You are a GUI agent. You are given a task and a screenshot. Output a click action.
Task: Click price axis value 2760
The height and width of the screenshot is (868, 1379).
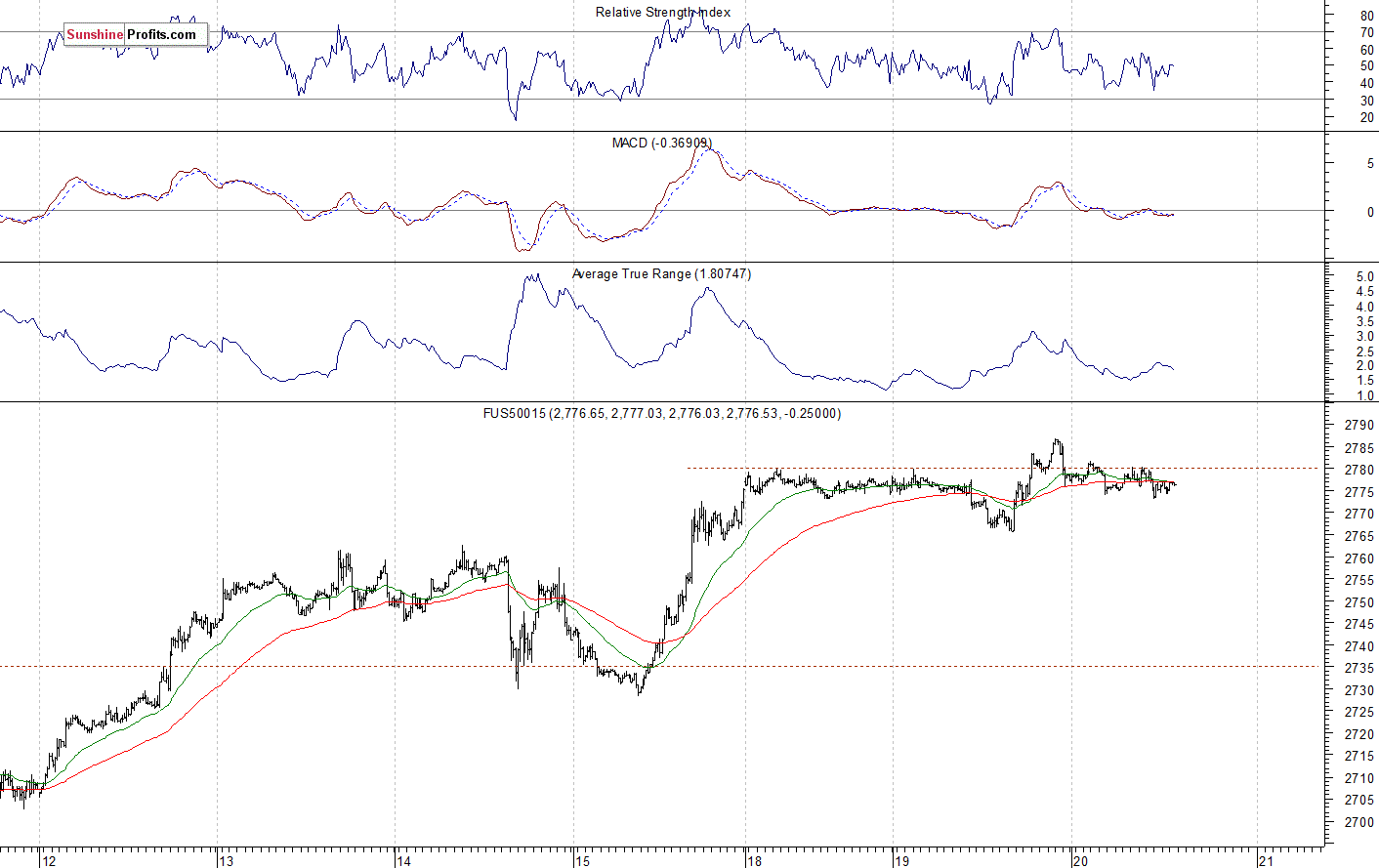(x=1359, y=559)
